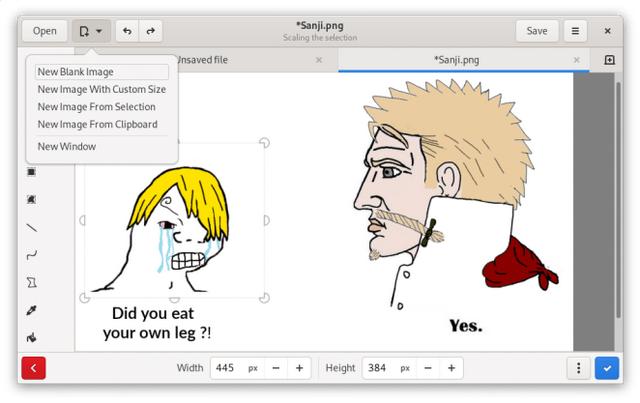Click the Open button
The width and height of the screenshot is (640, 403).
pyautogui.click(x=45, y=31)
